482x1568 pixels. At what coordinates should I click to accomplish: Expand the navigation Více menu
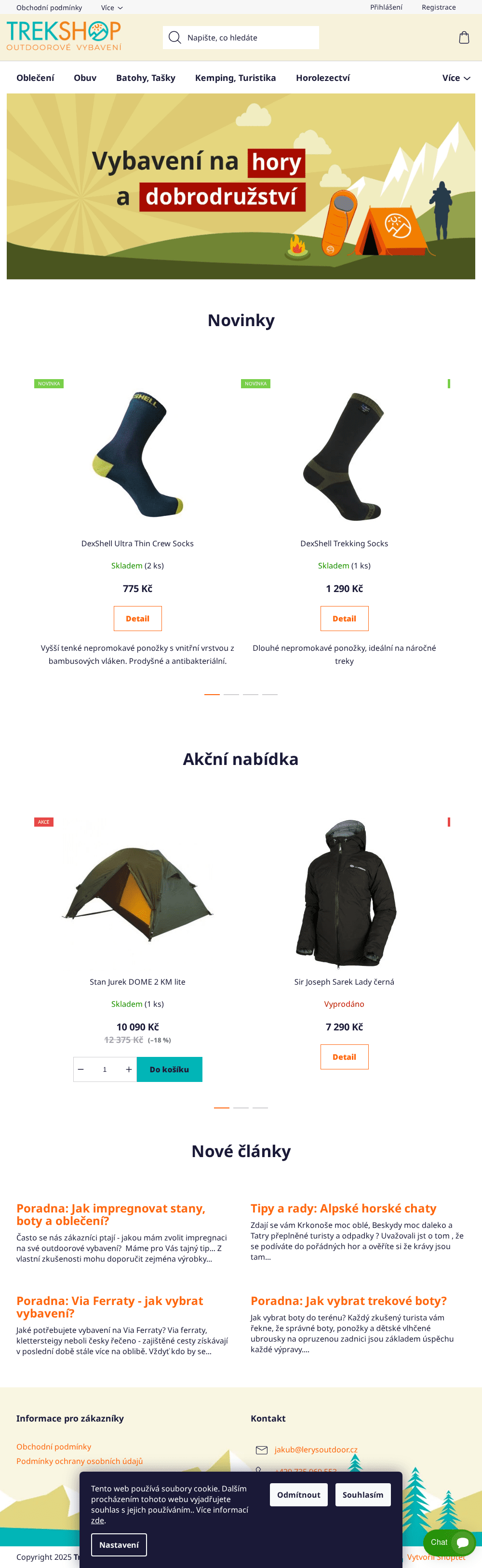[x=456, y=78]
